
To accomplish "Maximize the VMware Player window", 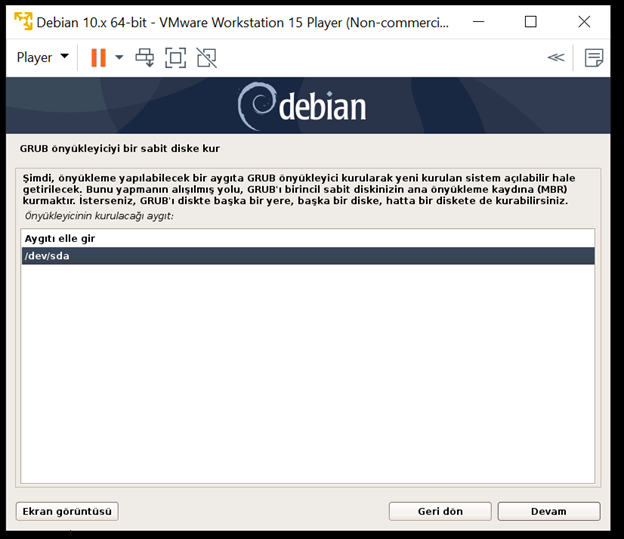I will click(530, 21).
